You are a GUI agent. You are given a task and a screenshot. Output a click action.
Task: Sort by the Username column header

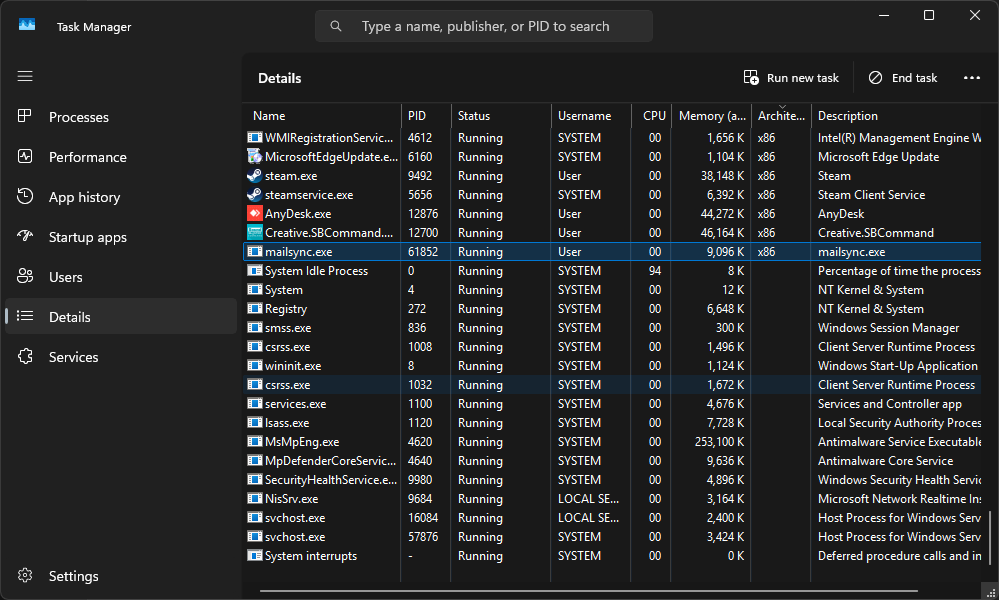(591, 116)
